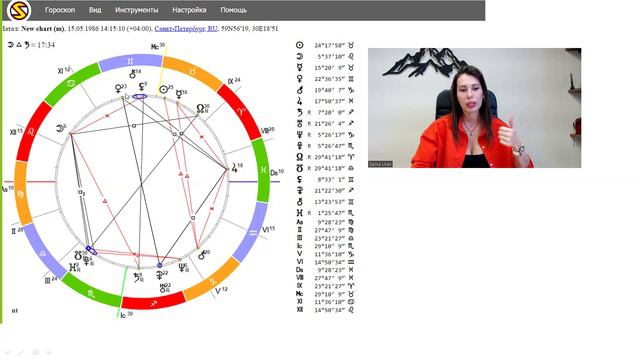The image size is (640, 360).
Task: Click the orange Taurus zodiac segment
Action: (x=193, y=73)
